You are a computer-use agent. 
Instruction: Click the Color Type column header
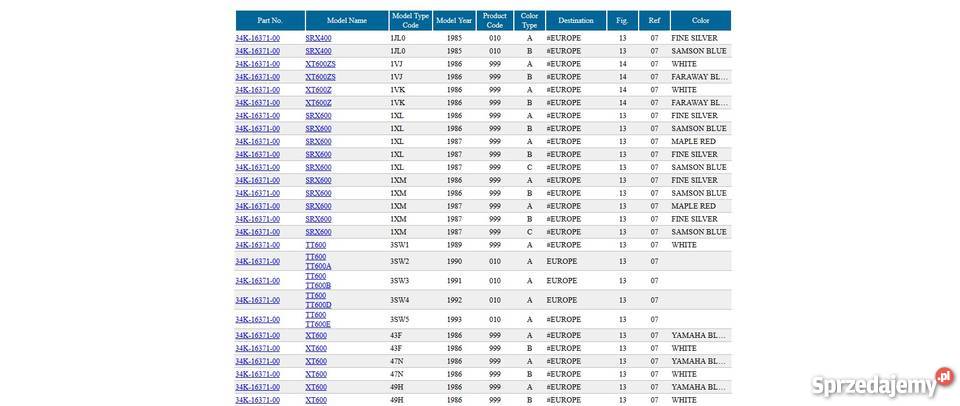pyautogui.click(x=529, y=20)
